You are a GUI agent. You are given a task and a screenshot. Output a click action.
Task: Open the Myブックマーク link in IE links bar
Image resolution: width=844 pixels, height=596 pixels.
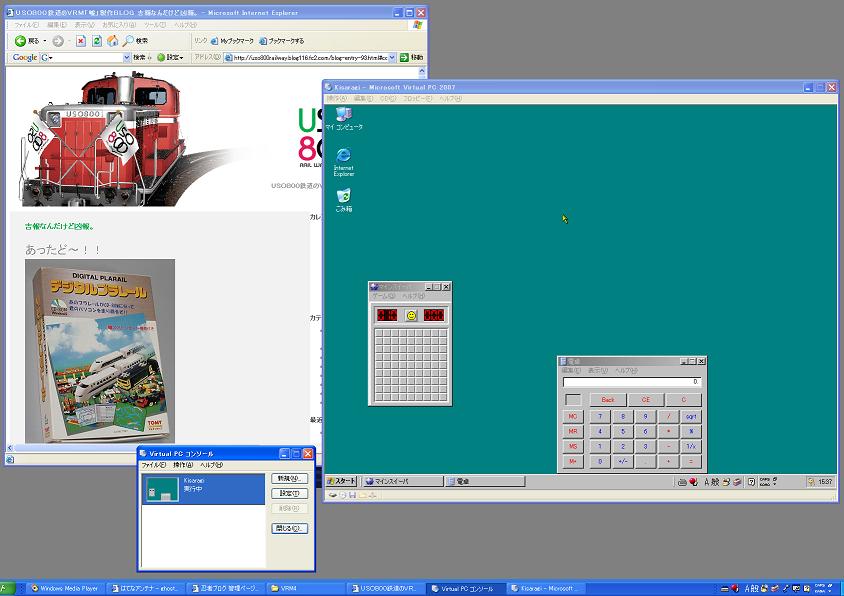[x=232, y=41]
